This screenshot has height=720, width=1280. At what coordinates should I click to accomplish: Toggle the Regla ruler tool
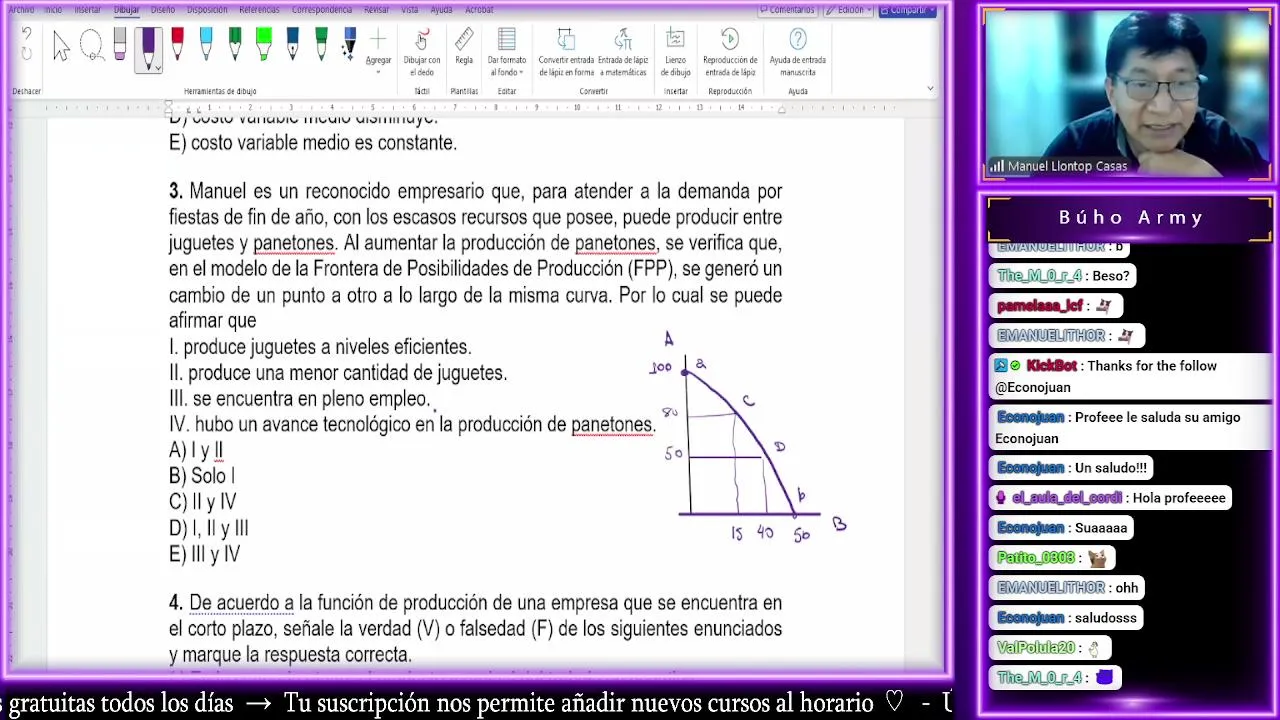point(464,47)
